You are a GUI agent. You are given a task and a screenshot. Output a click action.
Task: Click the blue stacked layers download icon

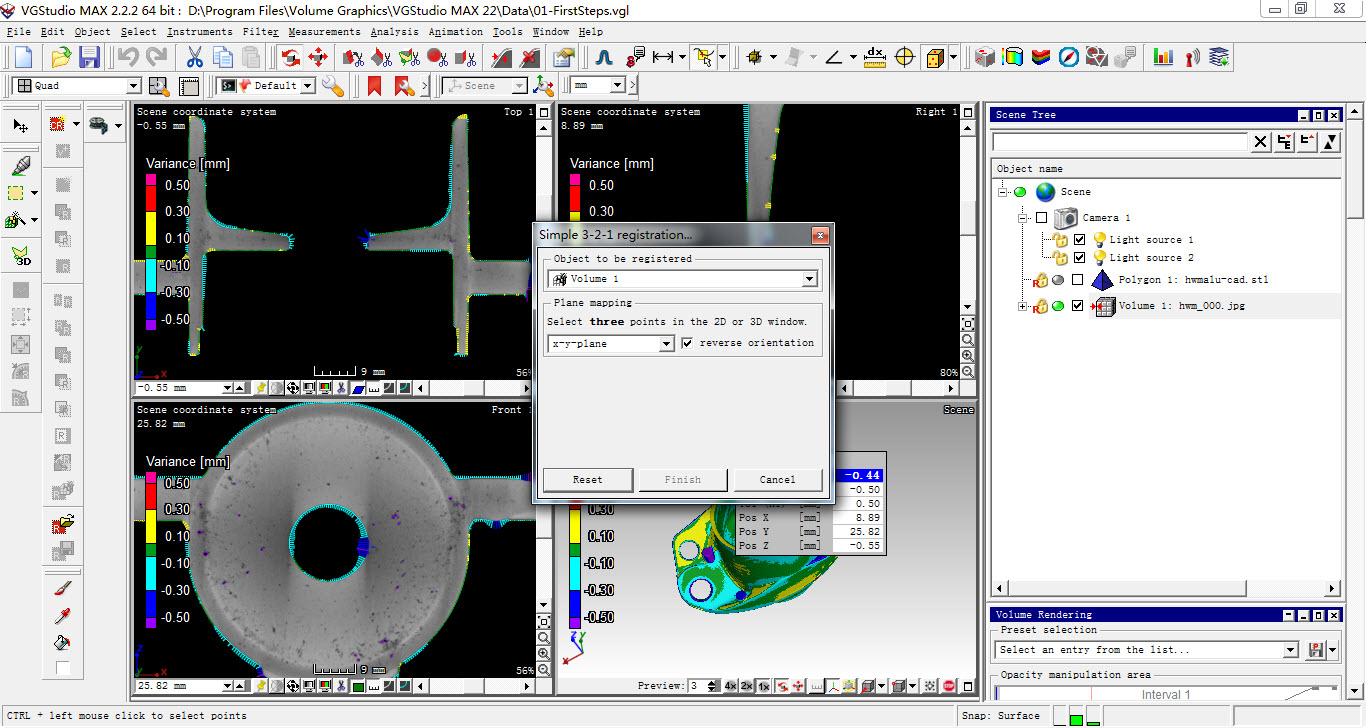pyautogui.click(x=1219, y=57)
